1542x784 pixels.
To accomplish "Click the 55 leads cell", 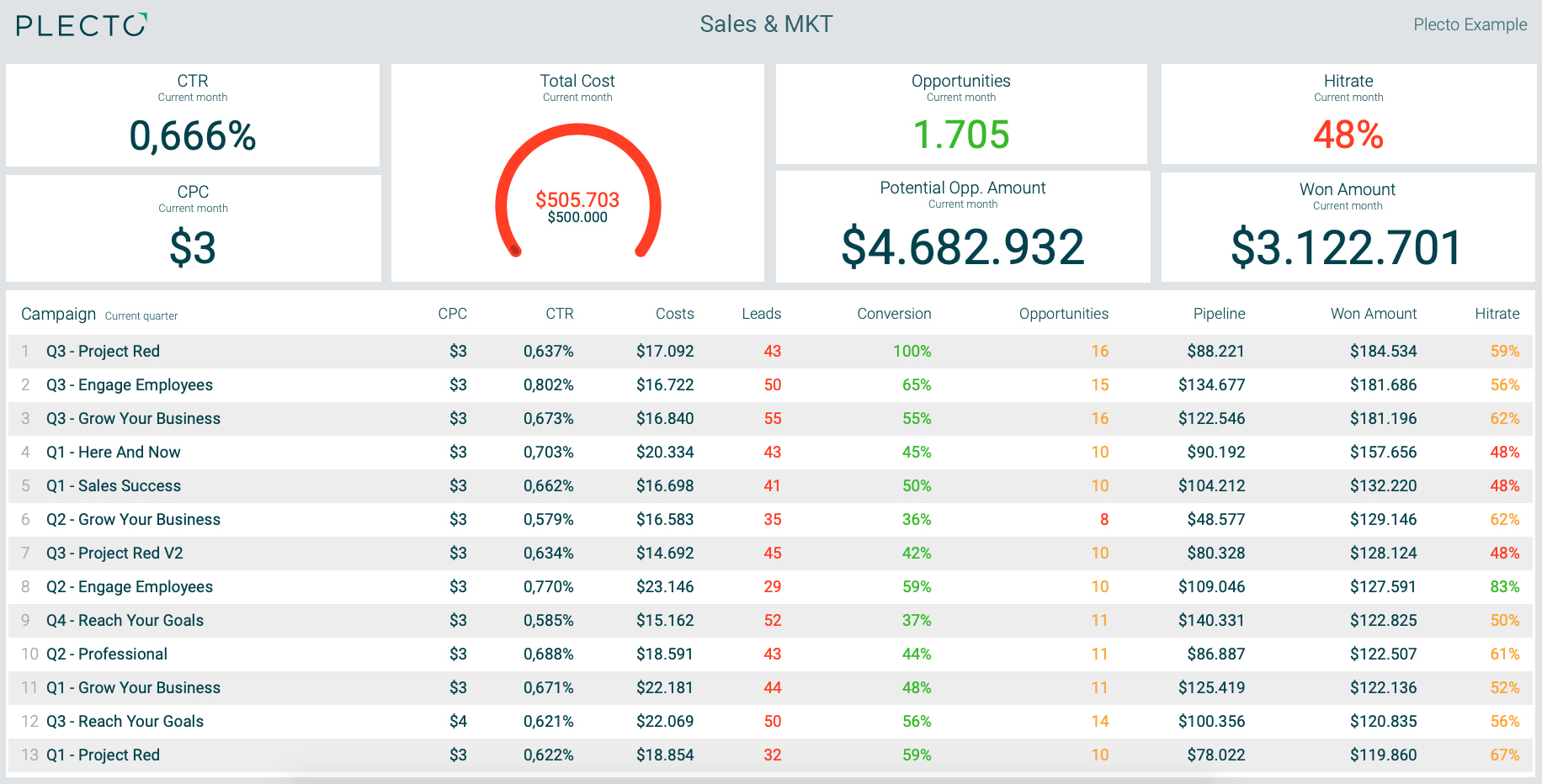I will [x=773, y=419].
